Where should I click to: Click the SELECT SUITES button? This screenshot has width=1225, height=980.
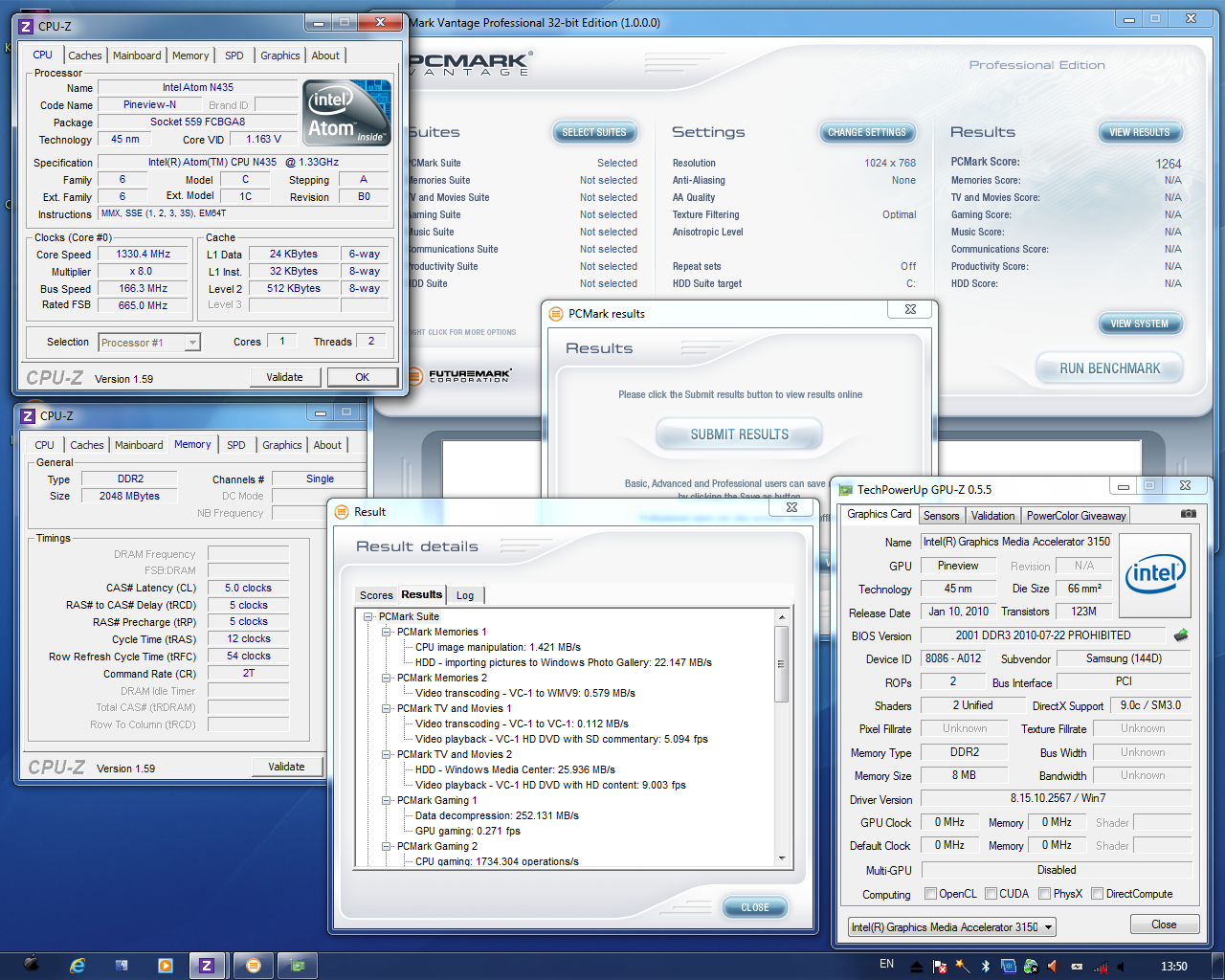tap(593, 132)
